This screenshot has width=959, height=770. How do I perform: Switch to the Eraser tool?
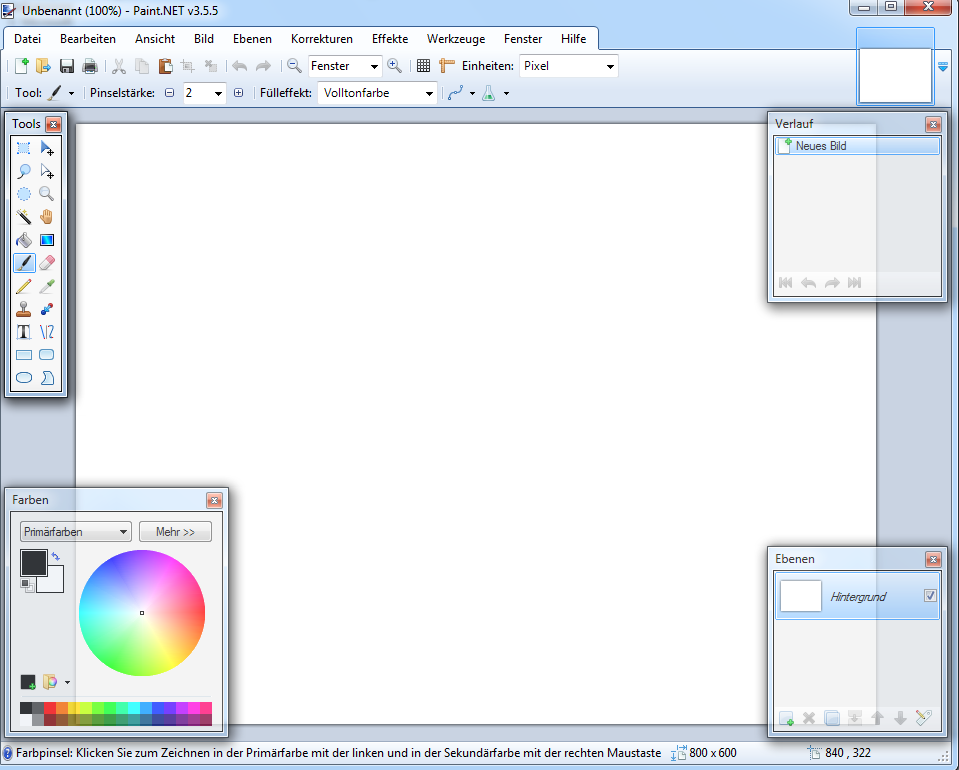[47, 263]
